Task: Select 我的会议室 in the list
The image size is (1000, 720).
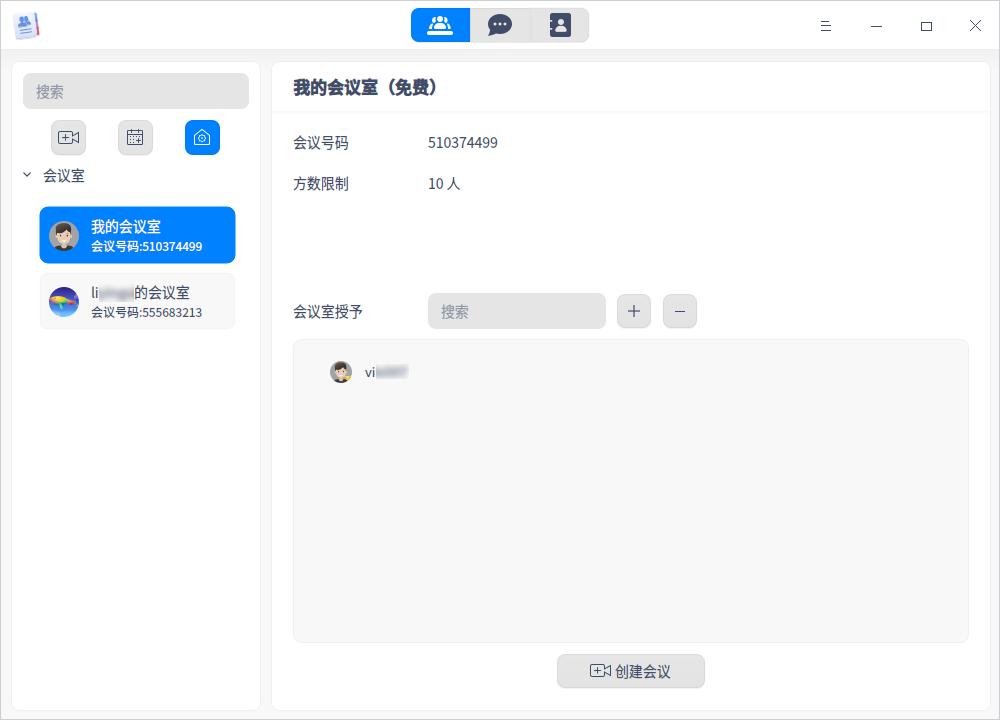Action: [137, 235]
